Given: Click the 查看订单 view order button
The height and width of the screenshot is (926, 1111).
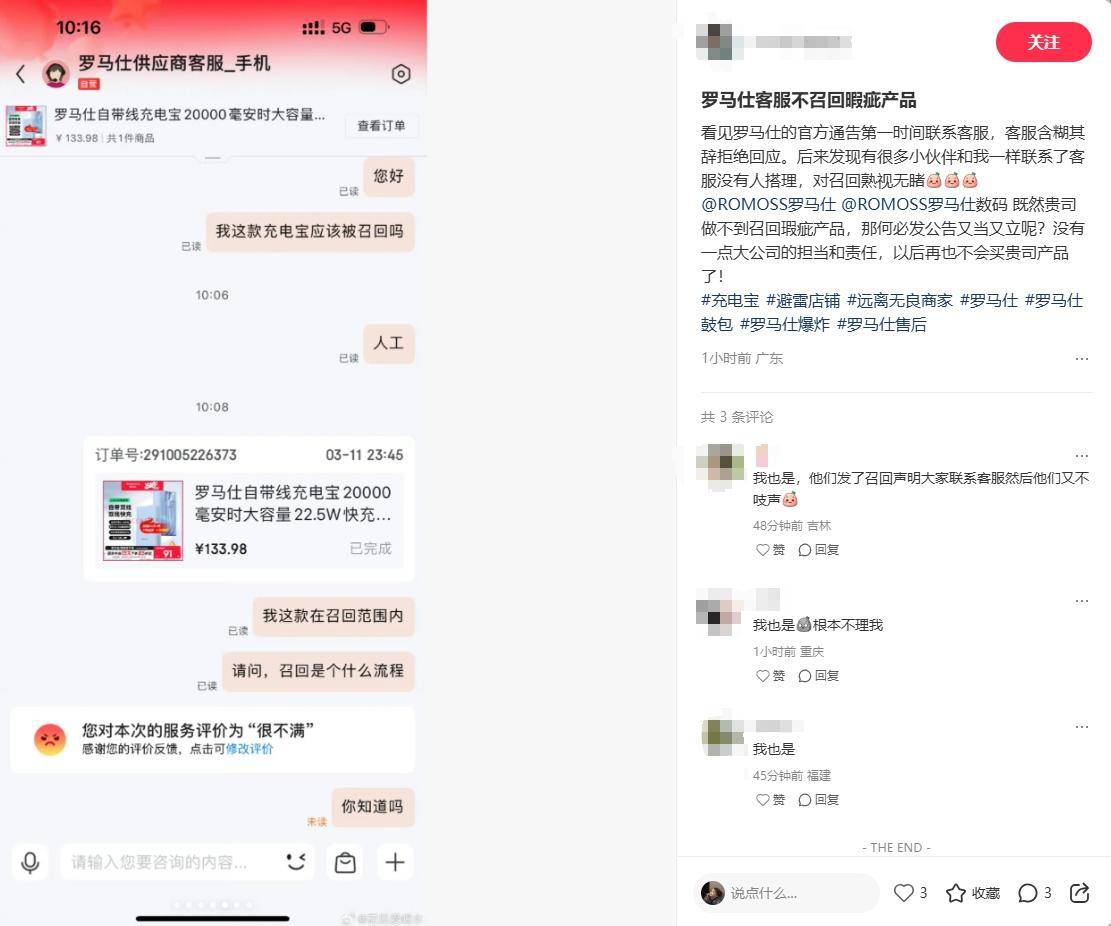Looking at the screenshot, I should tap(381, 125).
